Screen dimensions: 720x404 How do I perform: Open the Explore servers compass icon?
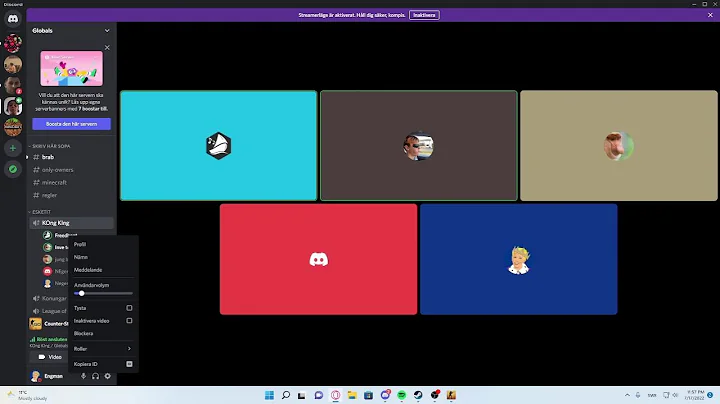point(13,169)
